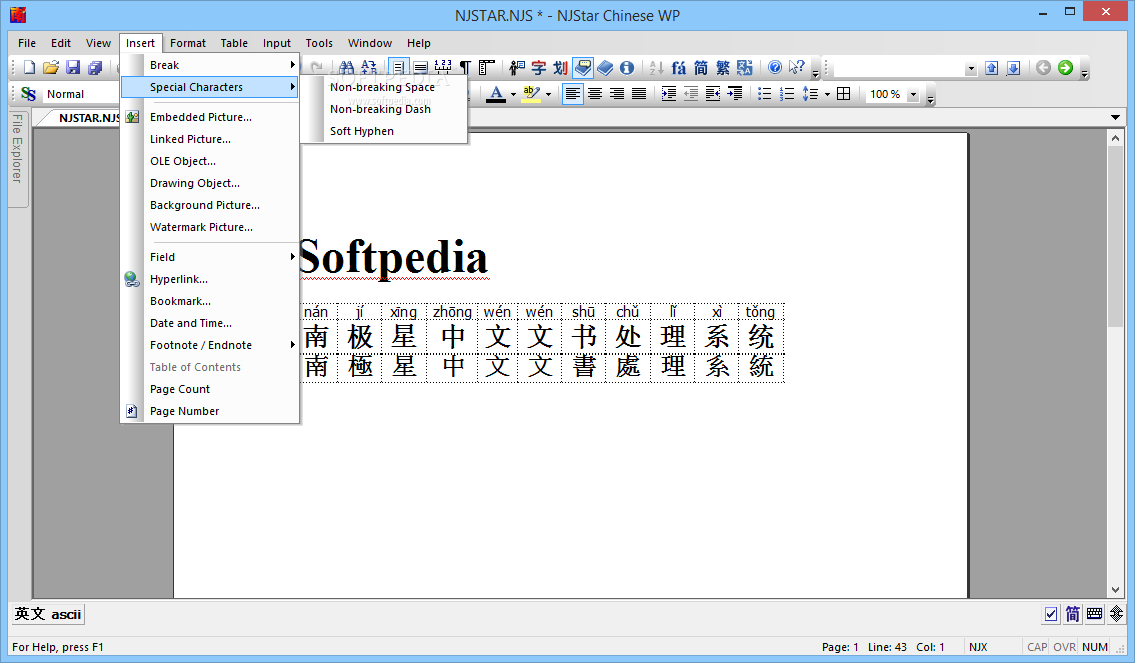Click the vertical scrollbar down arrow
1135x663 pixels.
(1115, 591)
